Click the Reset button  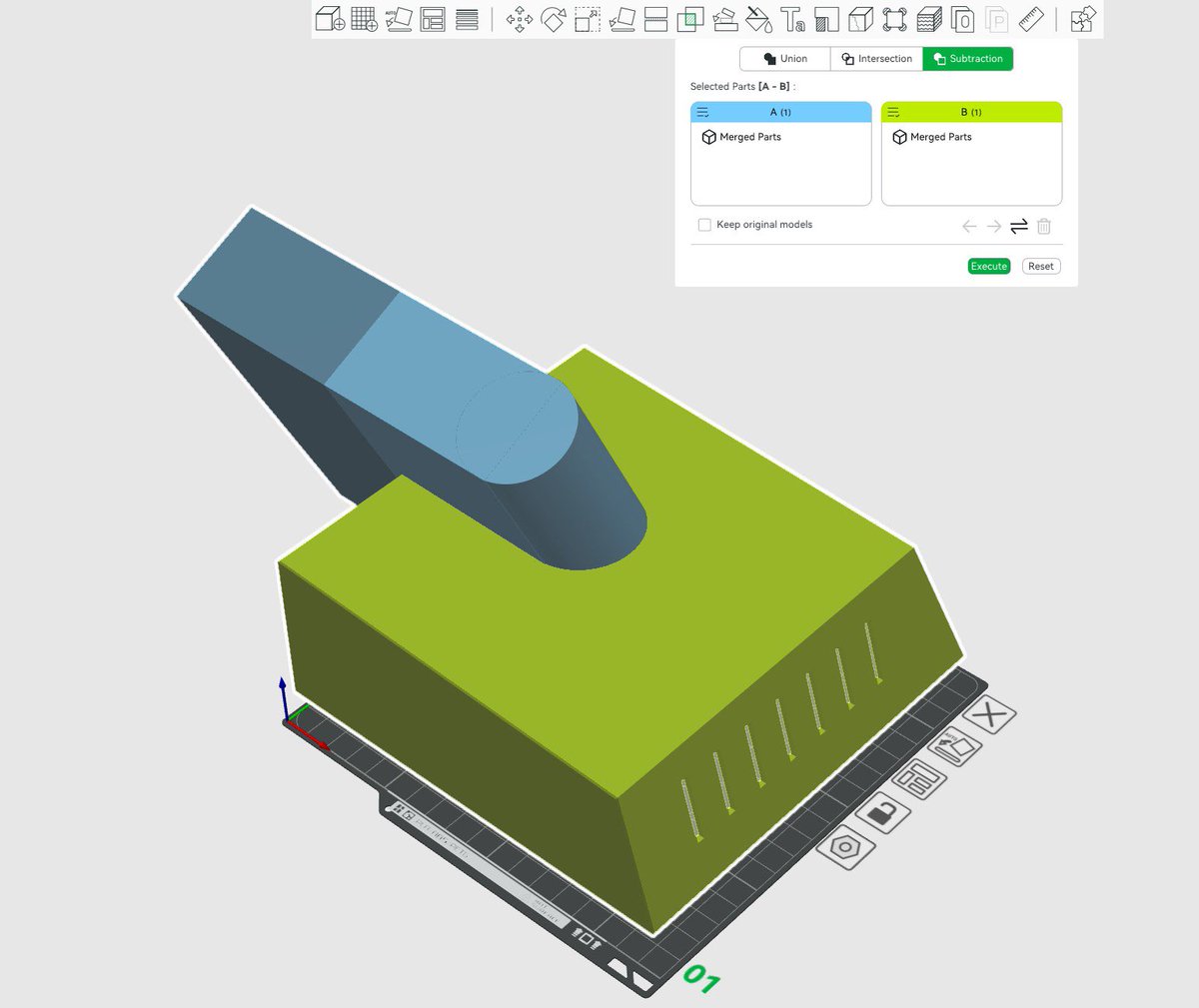point(1041,266)
